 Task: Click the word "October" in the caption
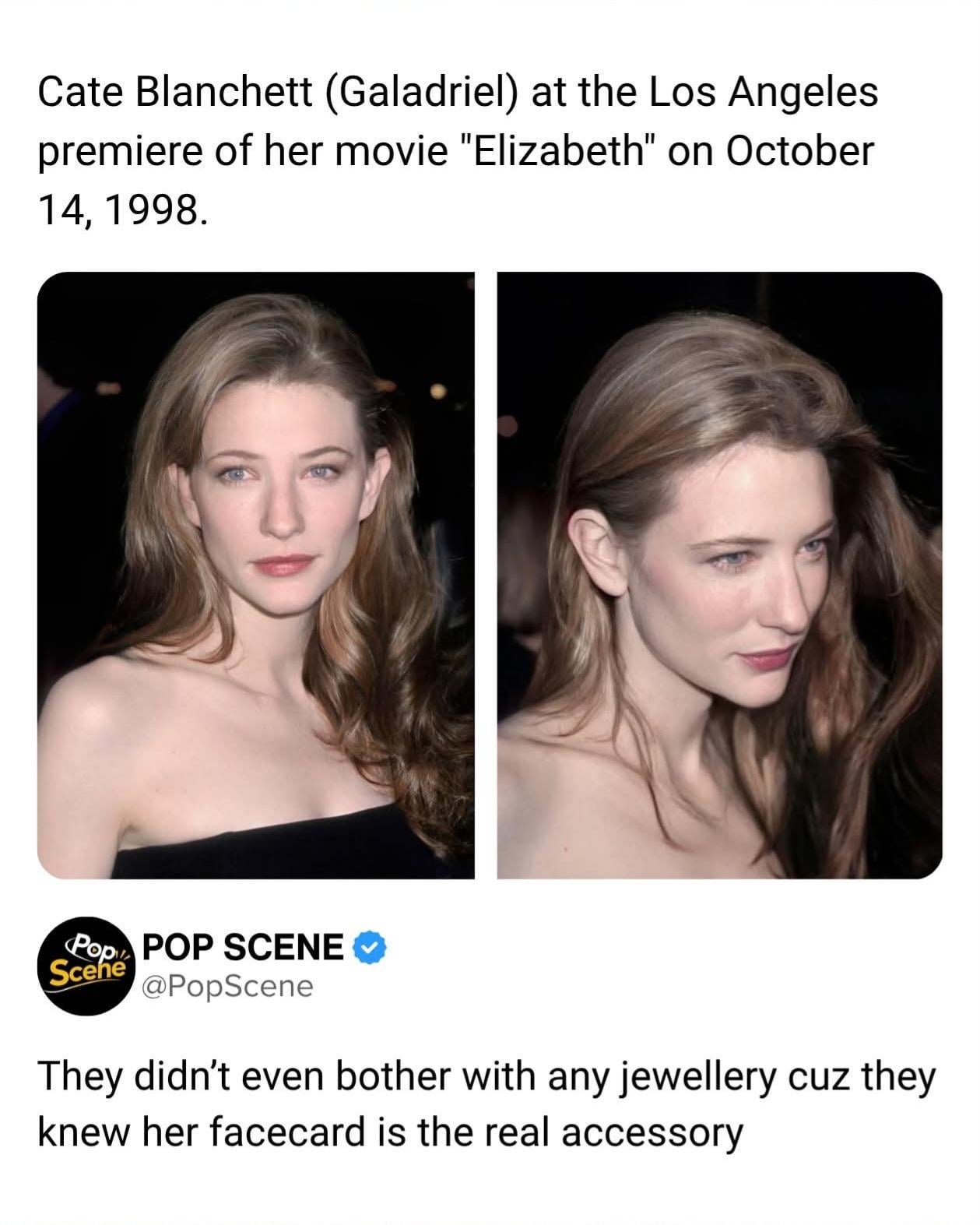coord(800,151)
